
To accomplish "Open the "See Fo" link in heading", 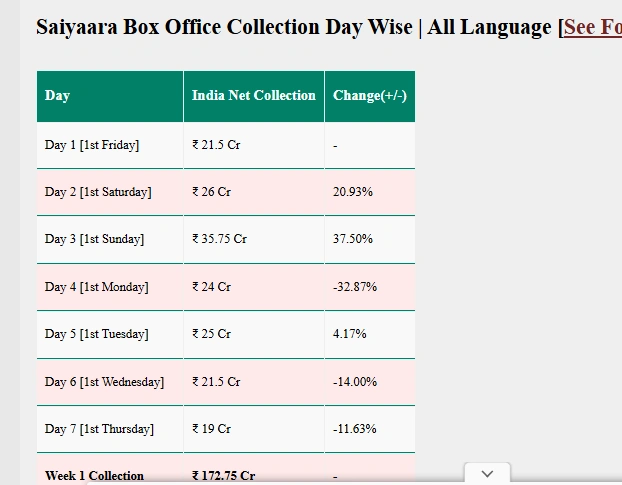I will (592, 27).
